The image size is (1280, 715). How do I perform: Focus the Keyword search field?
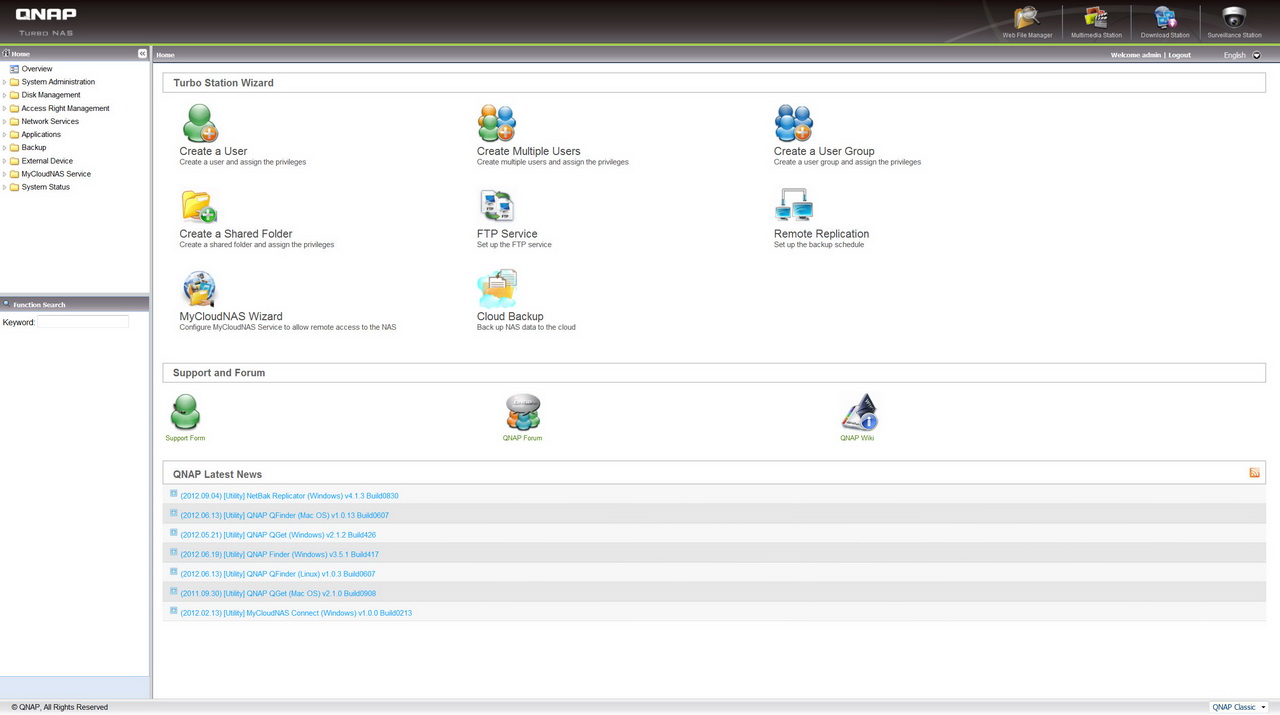83,322
